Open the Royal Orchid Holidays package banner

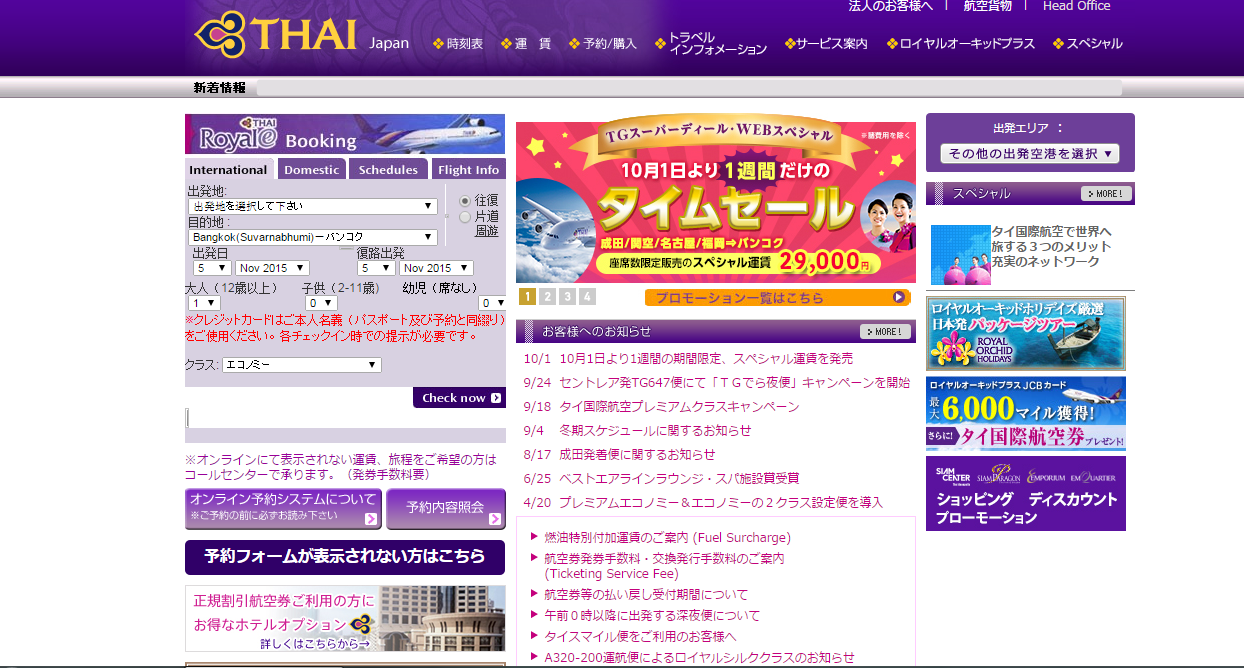(1026, 333)
